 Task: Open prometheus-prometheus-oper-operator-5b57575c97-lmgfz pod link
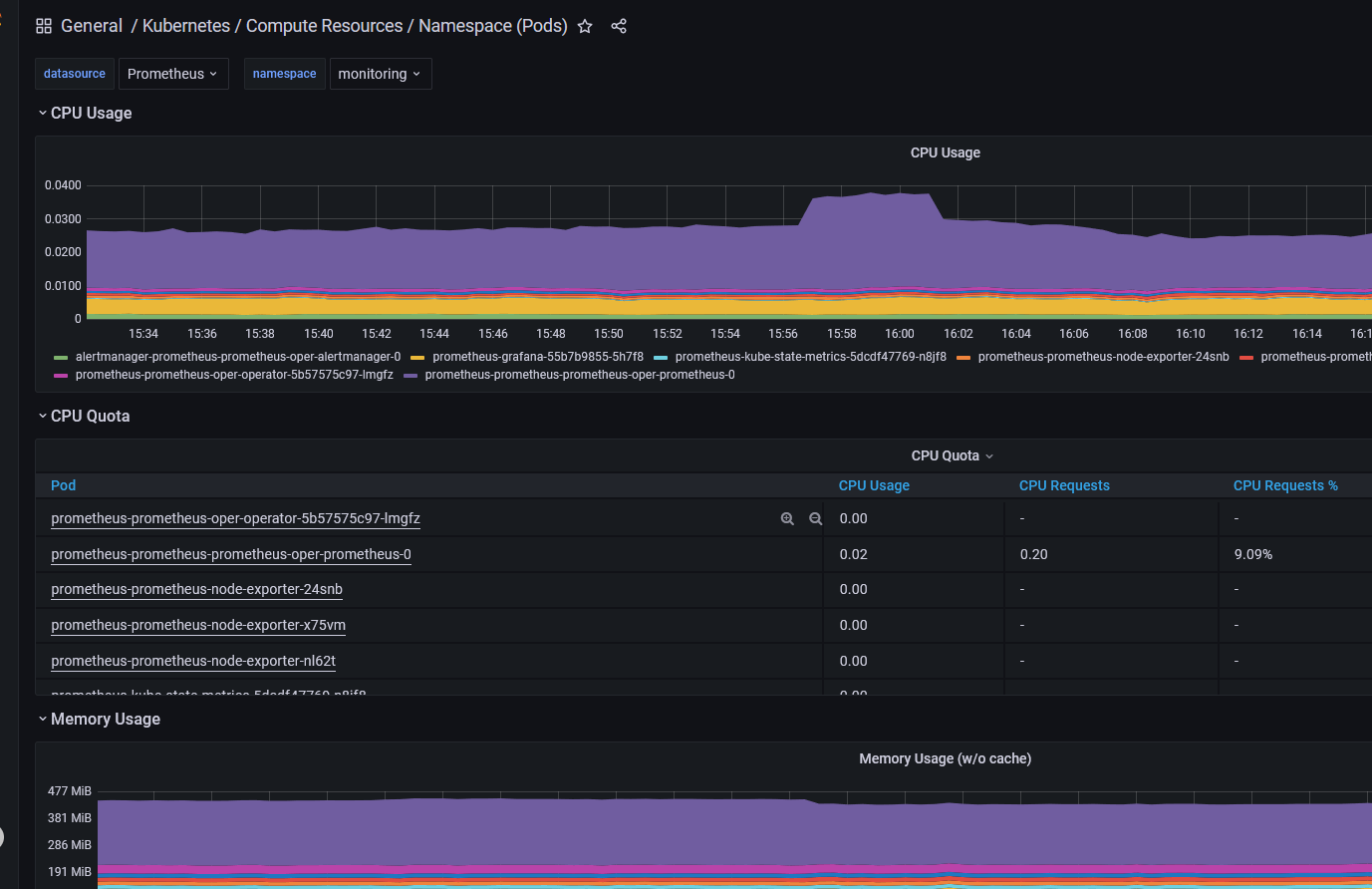(235, 518)
